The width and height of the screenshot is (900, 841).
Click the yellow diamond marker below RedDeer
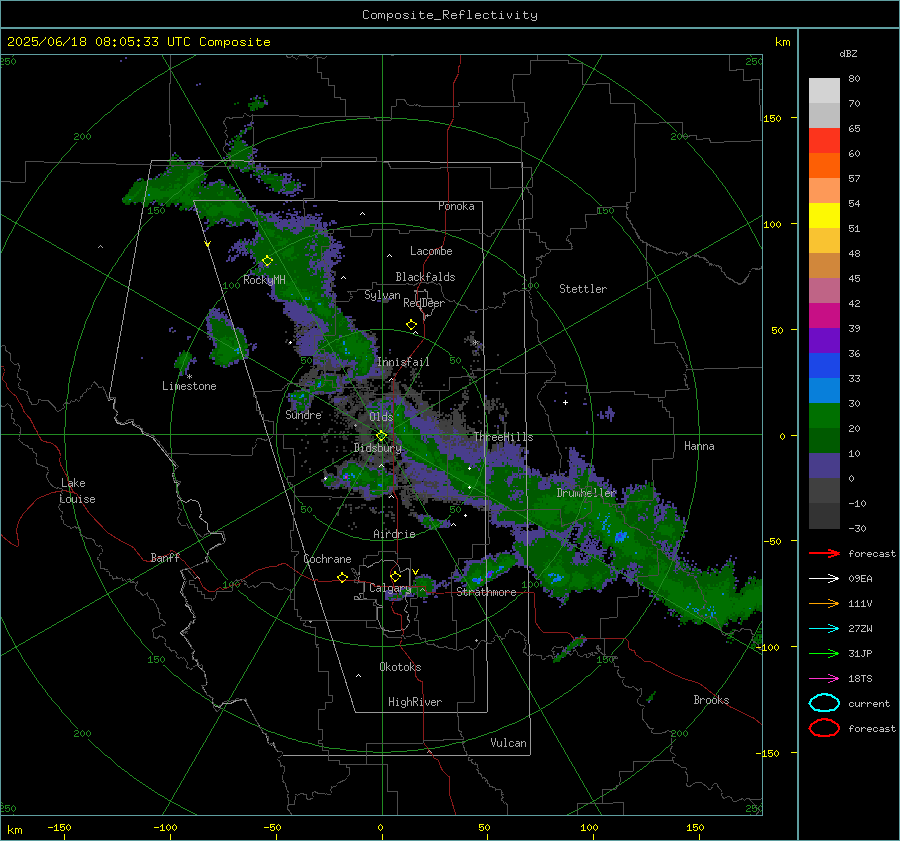click(x=411, y=325)
